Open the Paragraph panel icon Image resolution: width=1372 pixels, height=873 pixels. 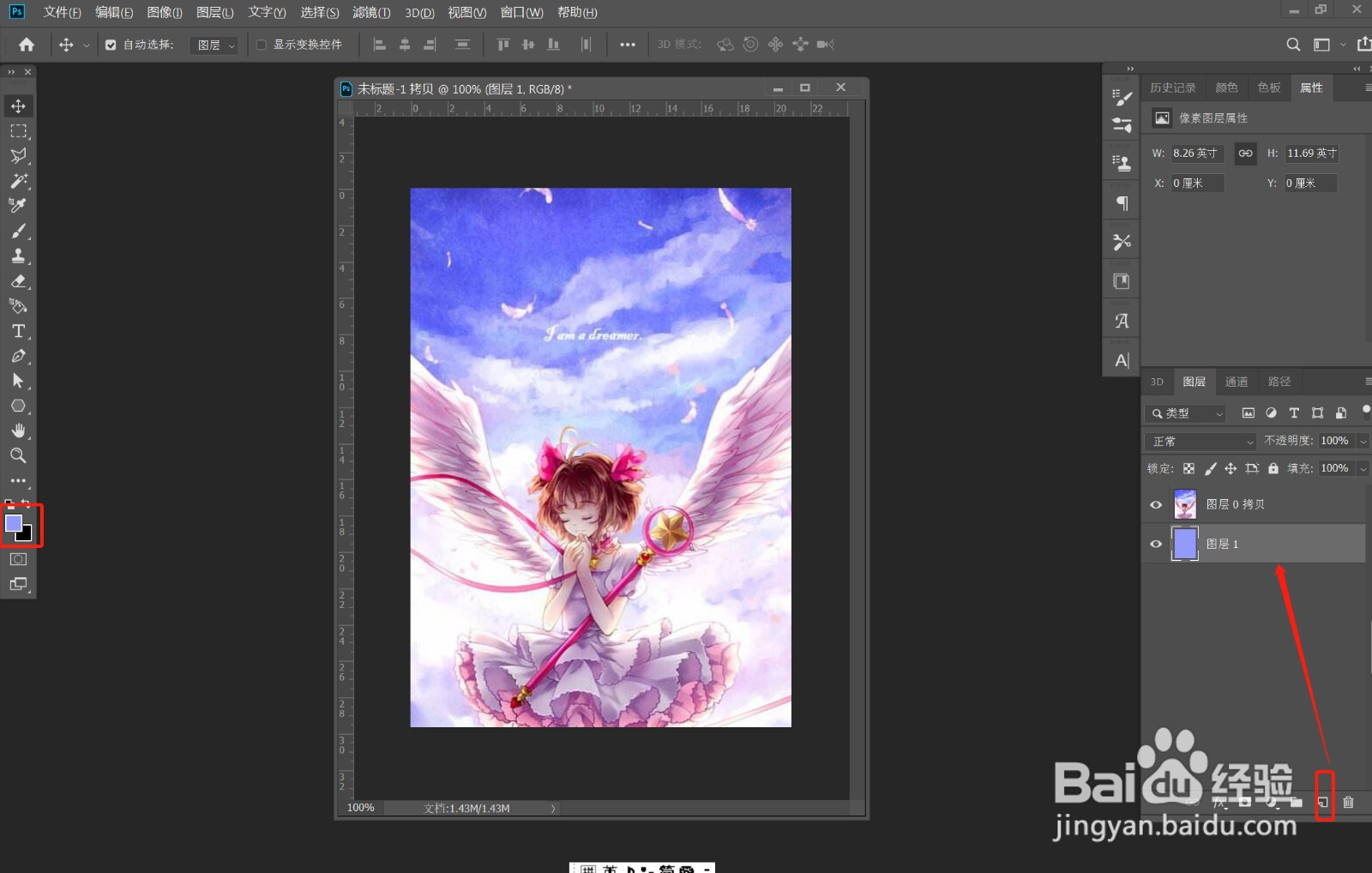[x=1122, y=203]
